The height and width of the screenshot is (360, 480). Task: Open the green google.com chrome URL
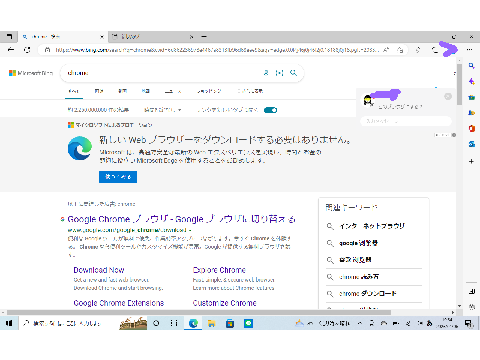[x=127, y=230]
